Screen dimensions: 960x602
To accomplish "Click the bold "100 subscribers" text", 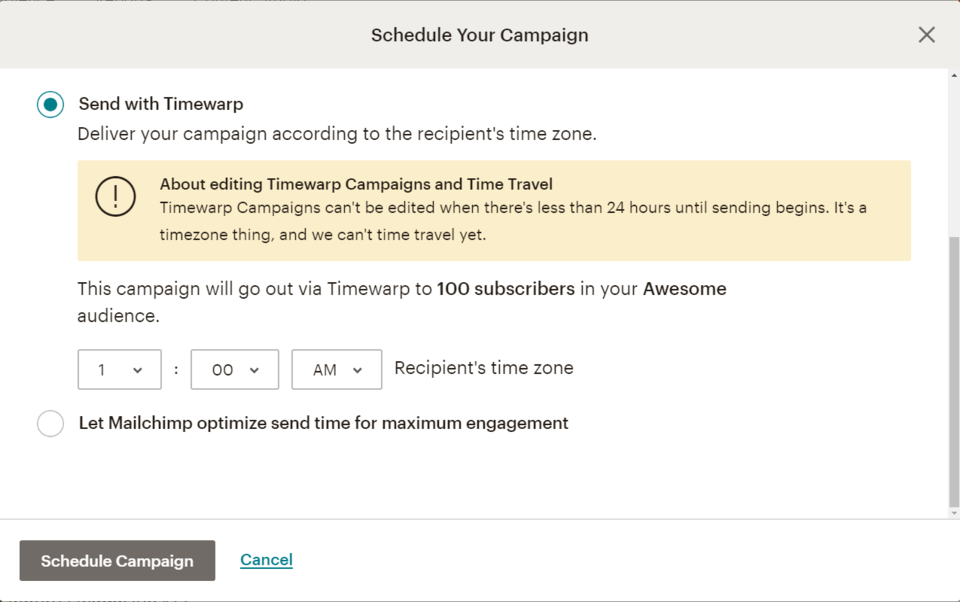I will (506, 289).
